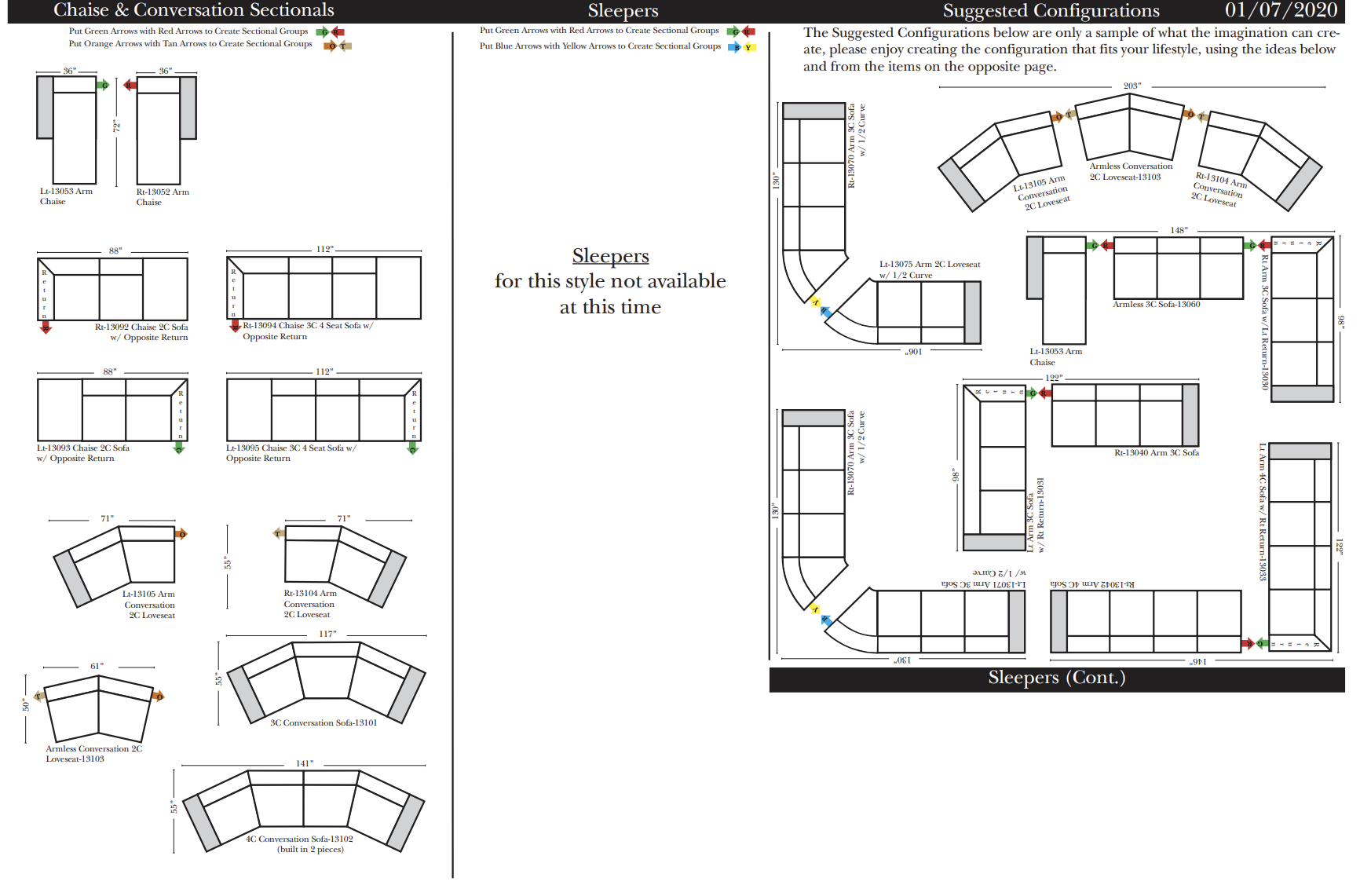Screen dimensions: 1360x896
Task: Click the blue arrow in the Sleepers legend
Action: (734, 47)
